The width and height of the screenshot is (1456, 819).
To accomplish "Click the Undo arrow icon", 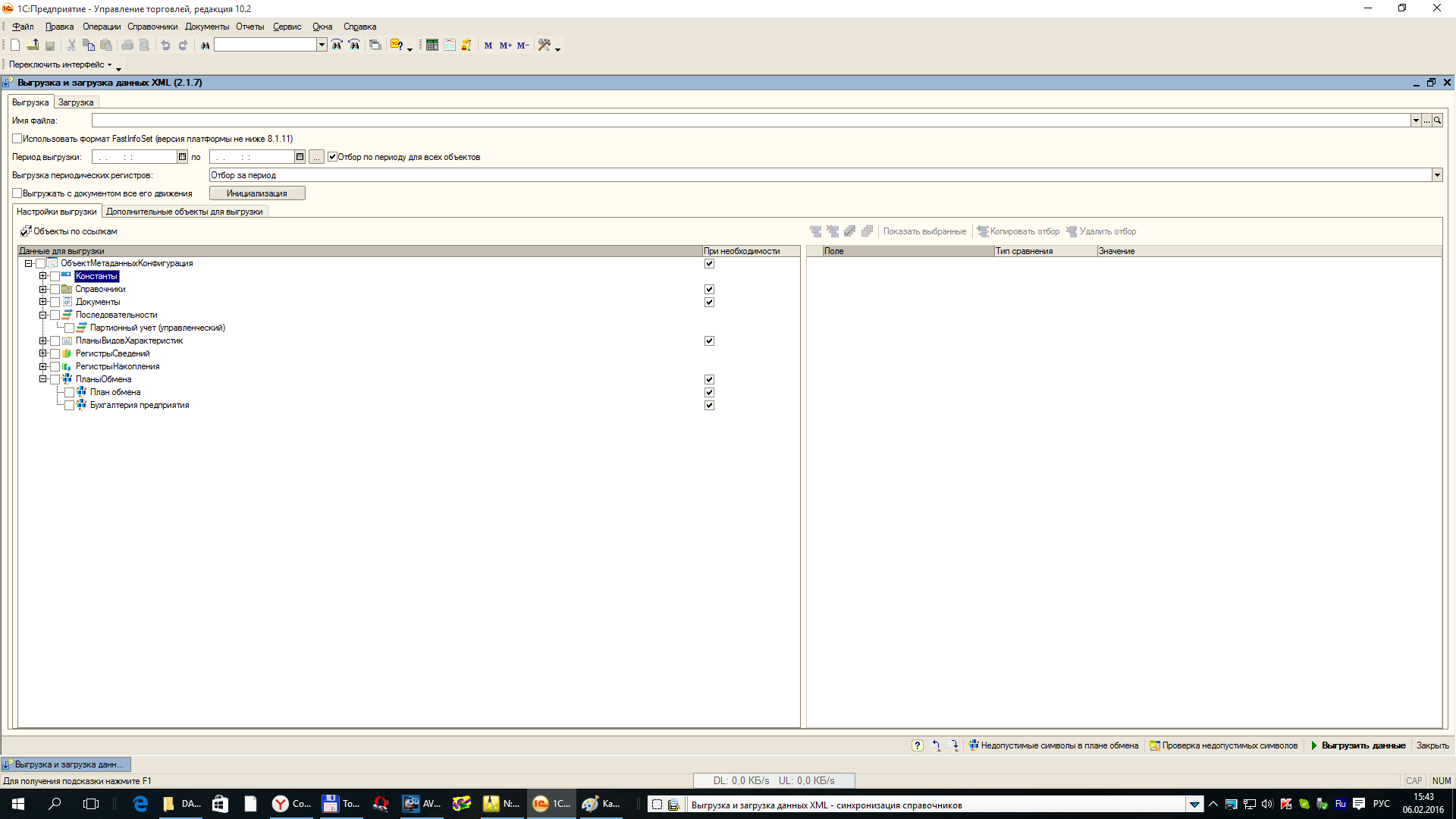I will (165, 45).
